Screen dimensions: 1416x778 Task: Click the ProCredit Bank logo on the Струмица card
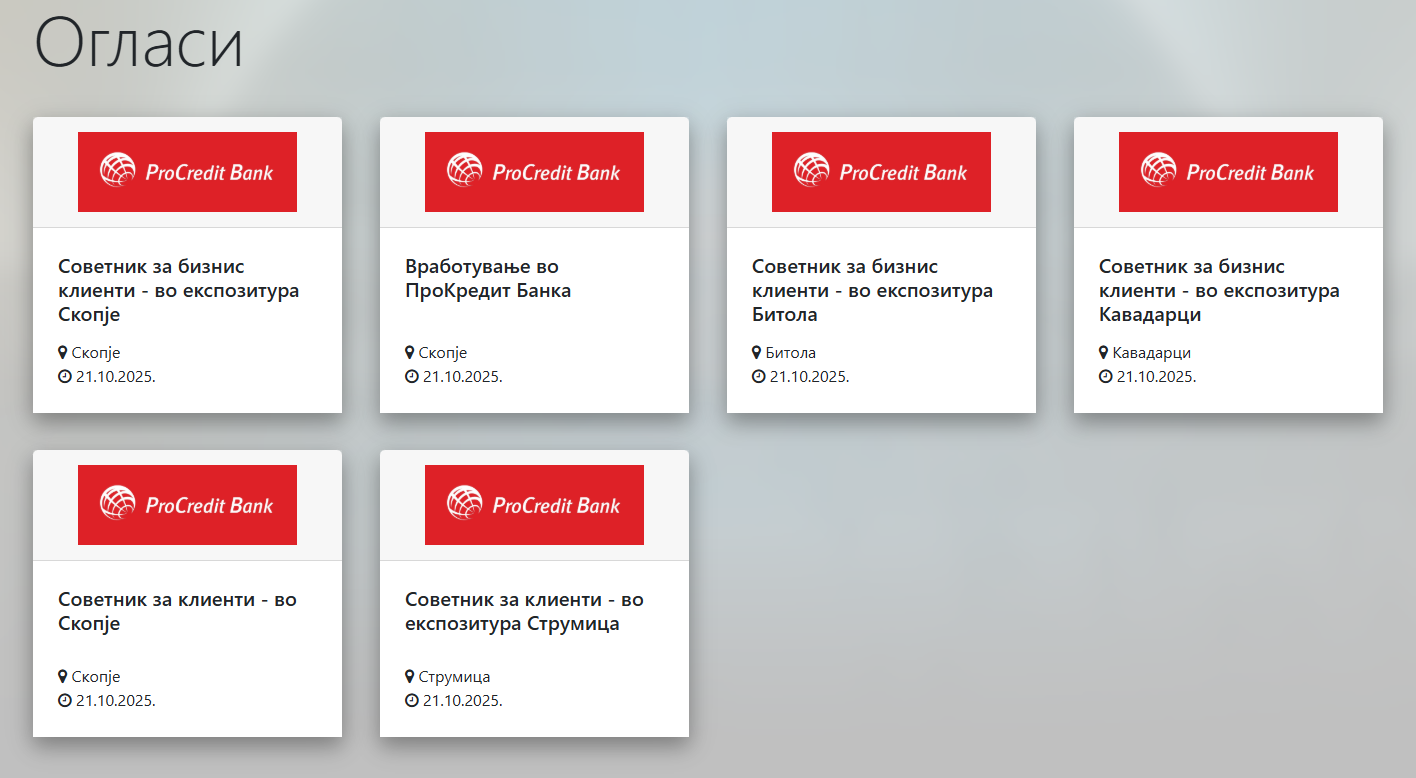tap(534, 505)
